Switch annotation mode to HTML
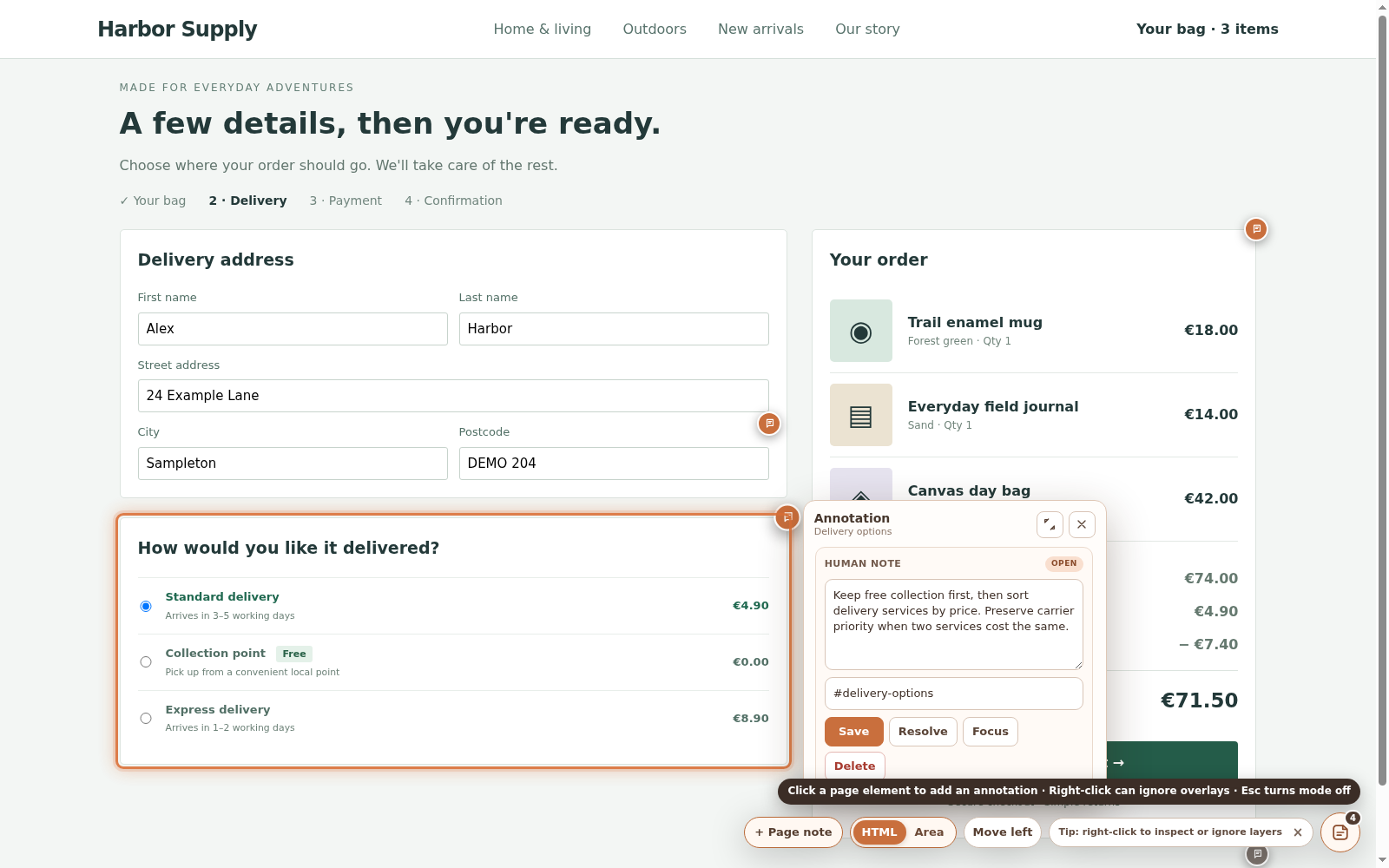Image resolution: width=1389 pixels, height=868 pixels. click(x=879, y=832)
